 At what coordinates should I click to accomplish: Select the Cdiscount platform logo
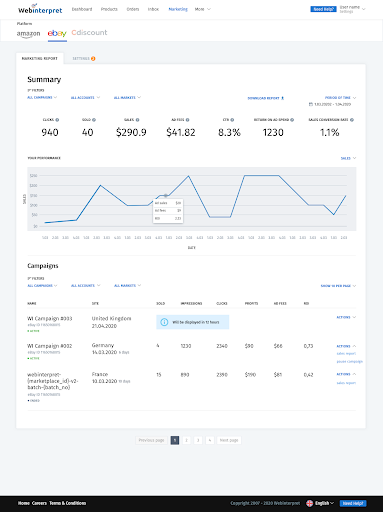[x=89, y=33]
